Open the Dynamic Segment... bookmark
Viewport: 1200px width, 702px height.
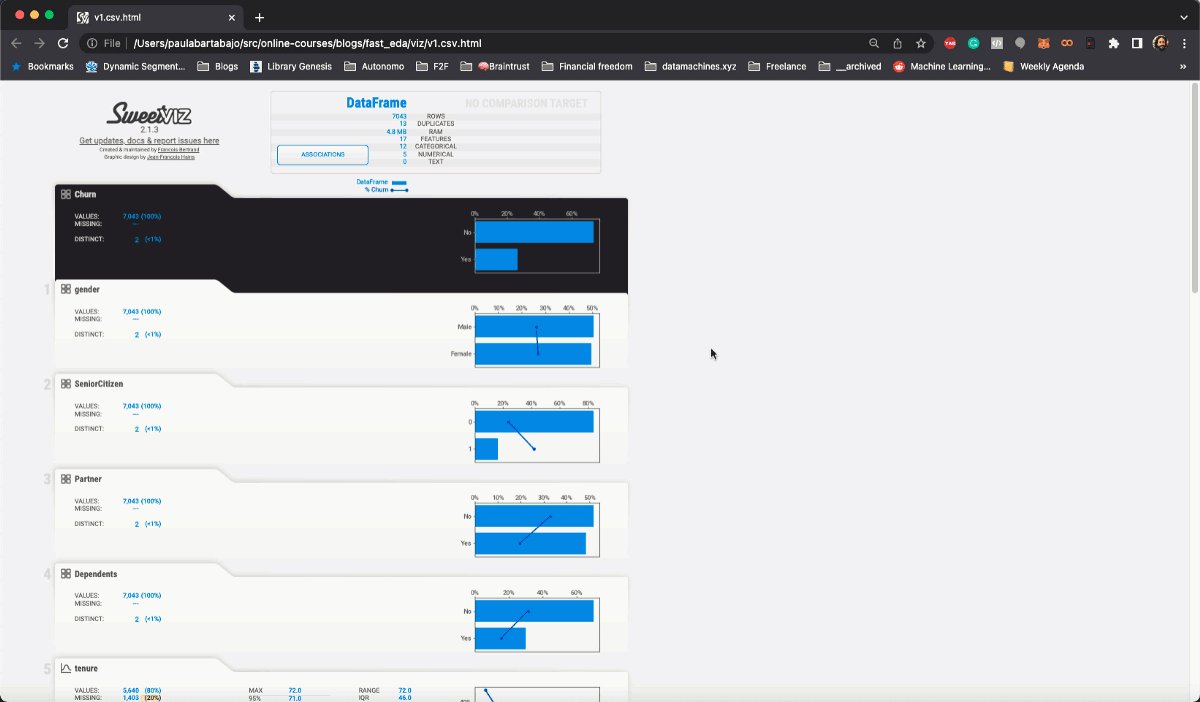coord(135,67)
